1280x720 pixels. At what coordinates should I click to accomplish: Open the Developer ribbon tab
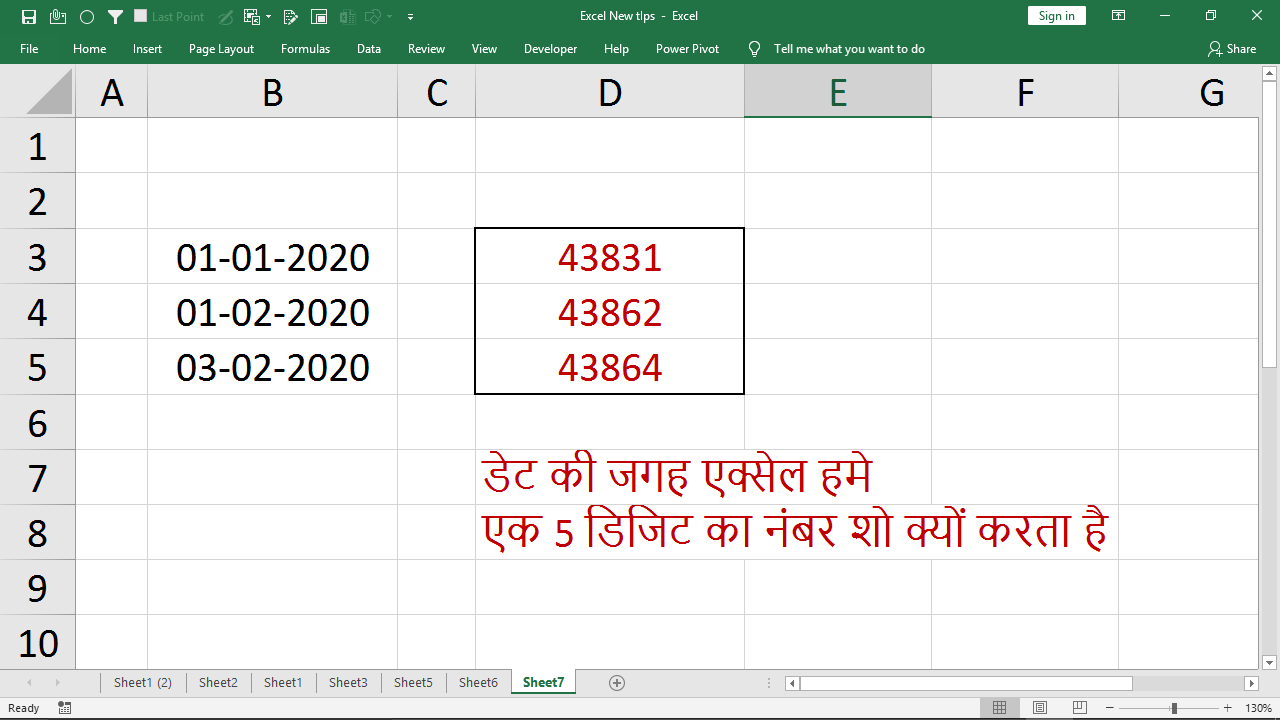click(550, 48)
